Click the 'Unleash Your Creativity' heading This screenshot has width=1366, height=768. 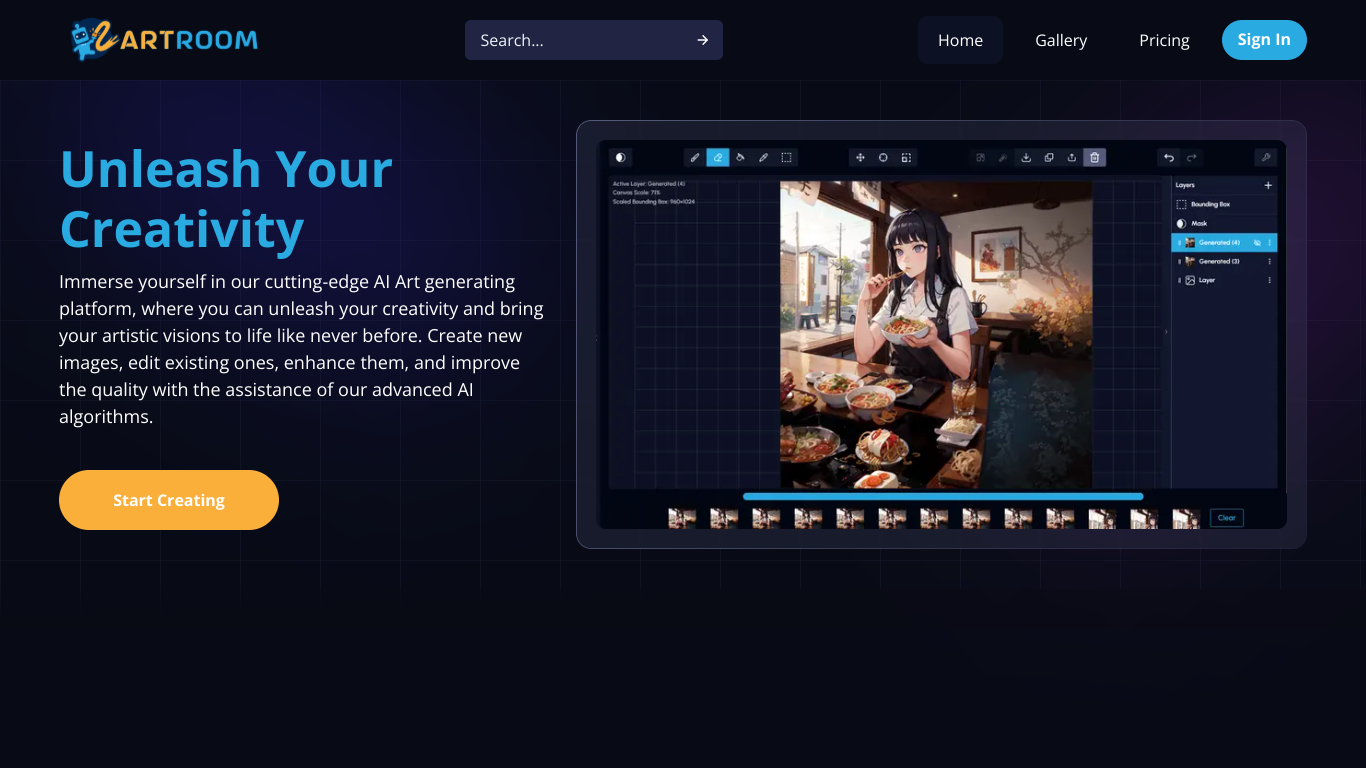pos(227,198)
